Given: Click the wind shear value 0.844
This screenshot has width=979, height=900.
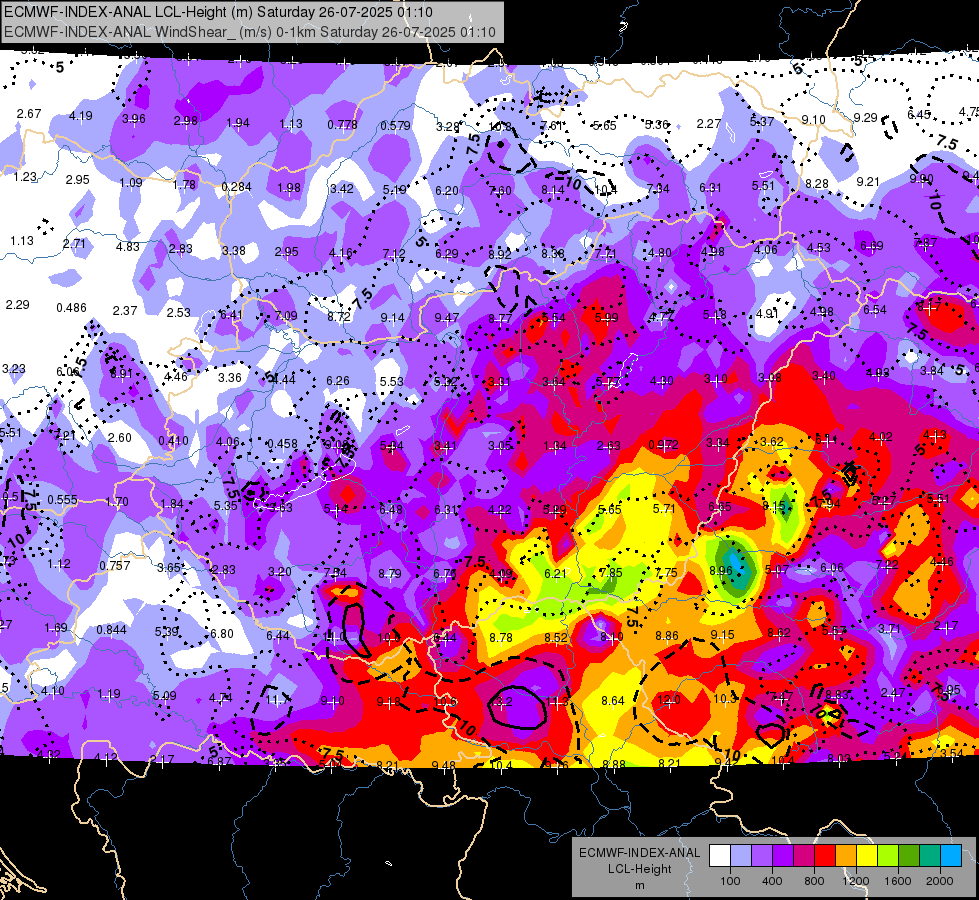Looking at the screenshot, I should pyautogui.click(x=111, y=630).
